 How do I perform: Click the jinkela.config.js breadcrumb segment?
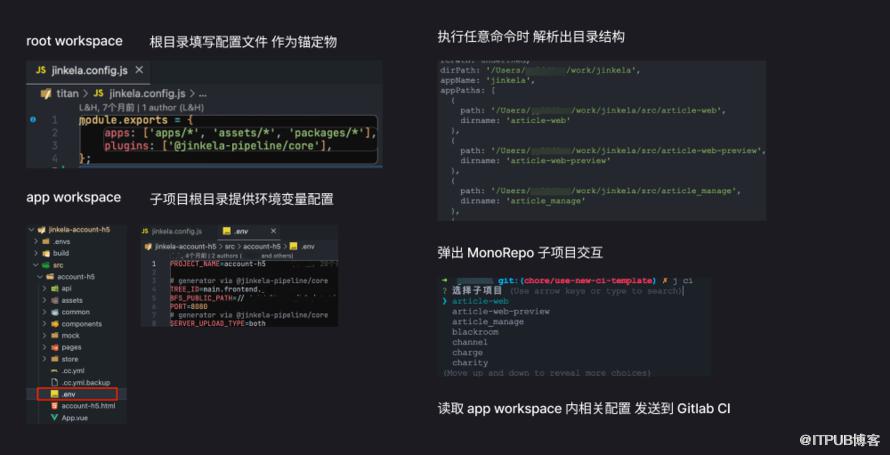[149, 94]
